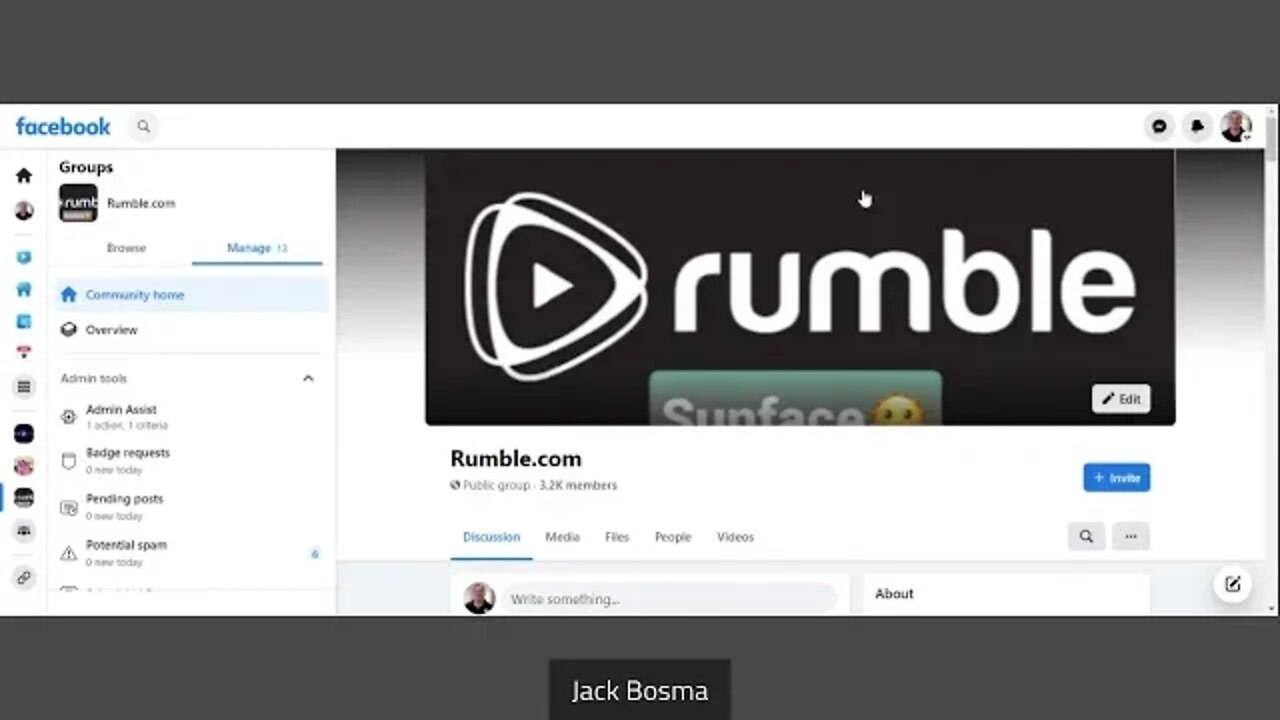Click the Rumble.com group thumbnail in sidebar

pyautogui.click(x=78, y=203)
